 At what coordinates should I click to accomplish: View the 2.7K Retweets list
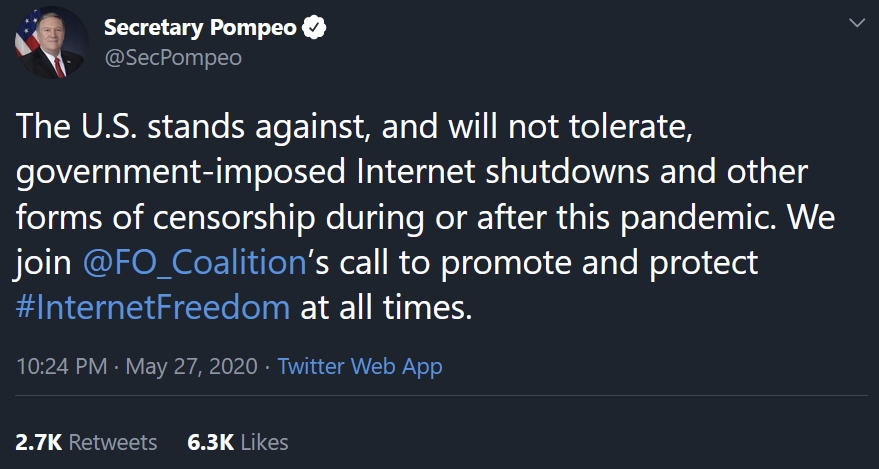pyautogui.click(x=86, y=441)
